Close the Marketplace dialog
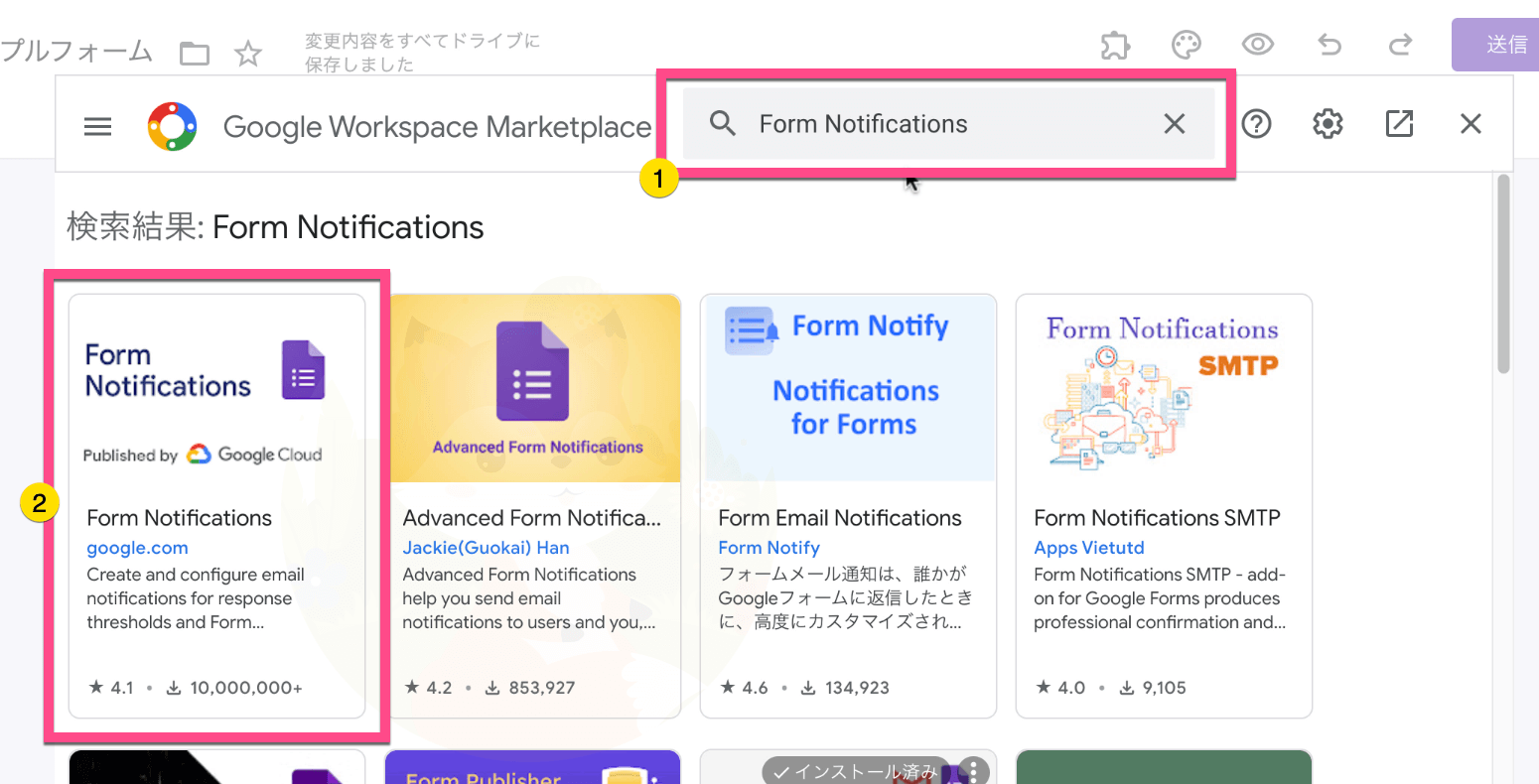The height and width of the screenshot is (784, 1539). [x=1470, y=124]
